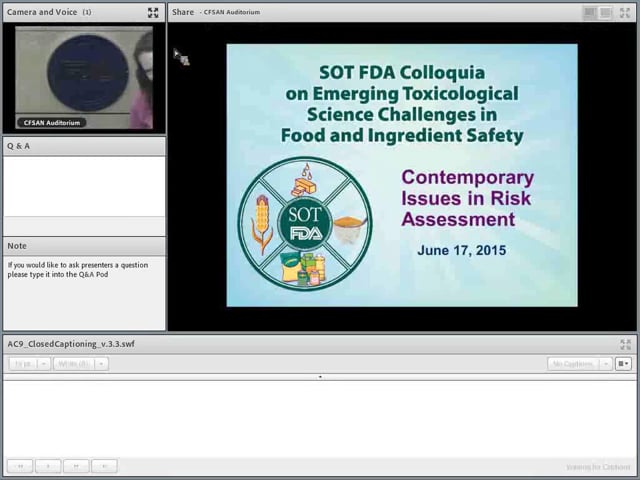
Task: Collapse the caption toolbar with the small arrow
Action: point(320,377)
